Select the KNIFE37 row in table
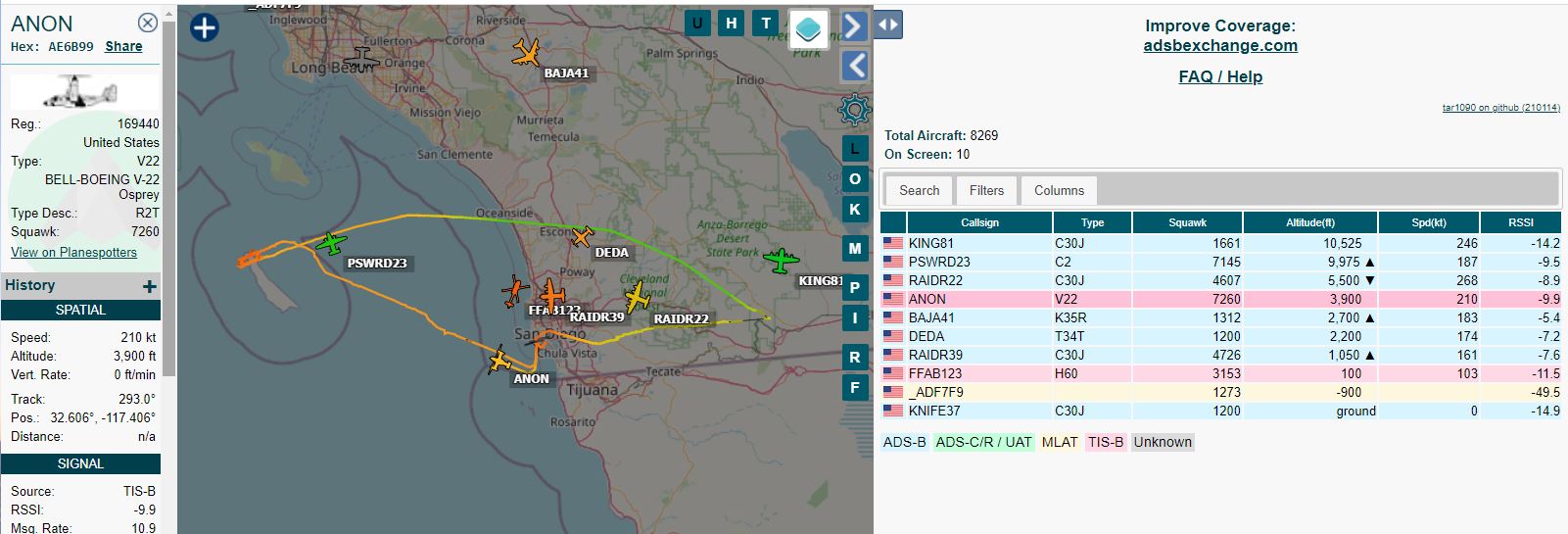Image resolution: width=1568 pixels, height=534 pixels. click(x=1221, y=411)
